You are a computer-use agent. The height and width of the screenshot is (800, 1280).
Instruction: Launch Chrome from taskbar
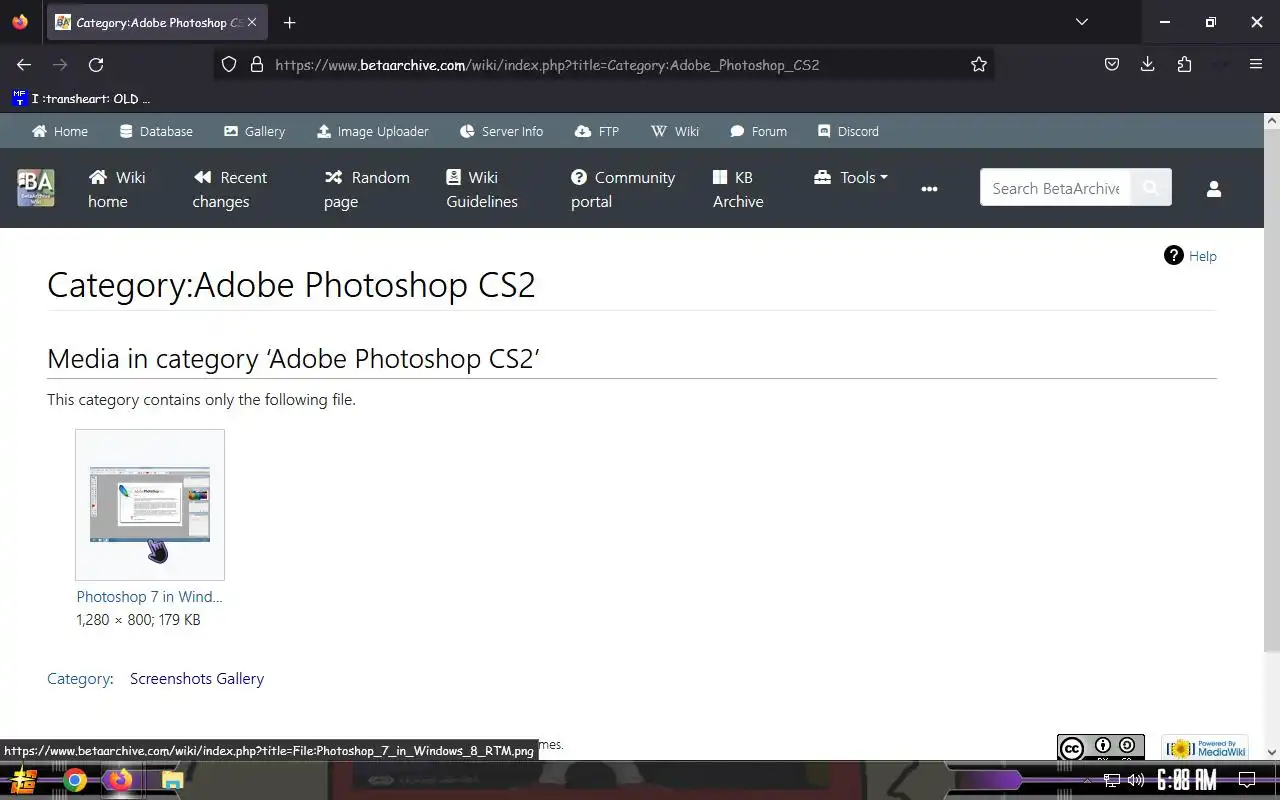click(74, 780)
